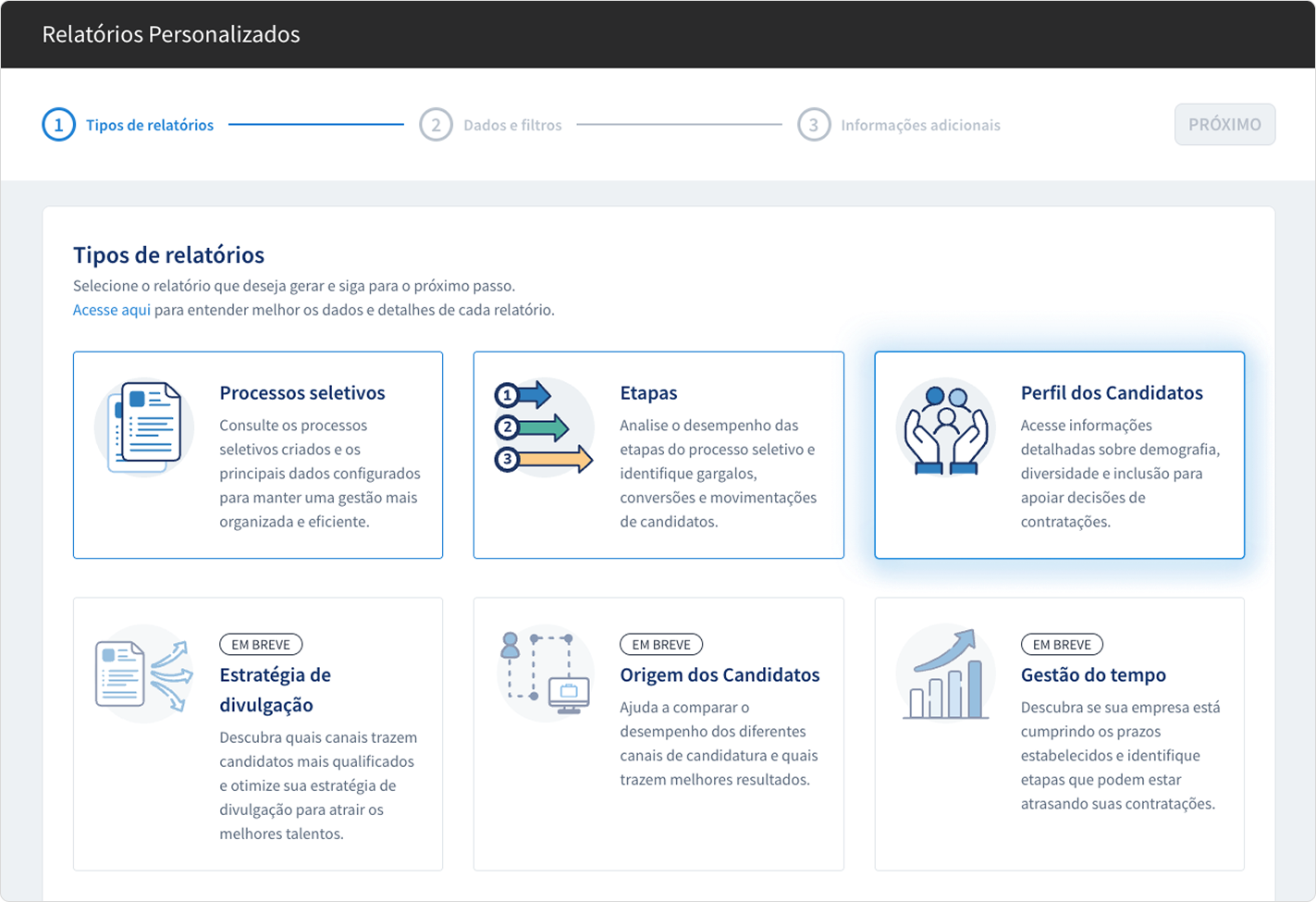Click the circled step 2 icon in the stepper
This screenshot has height=902, width=1316.
coord(437,124)
